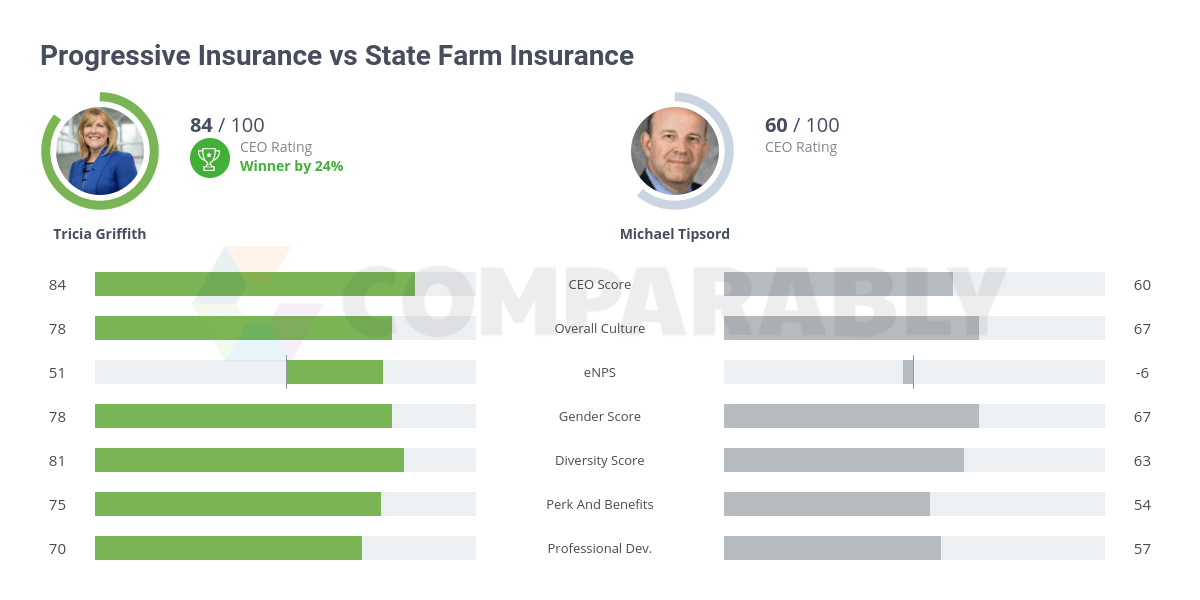
Task: Click the Tricia Griffith name label
Action: pyautogui.click(x=100, y=234)
